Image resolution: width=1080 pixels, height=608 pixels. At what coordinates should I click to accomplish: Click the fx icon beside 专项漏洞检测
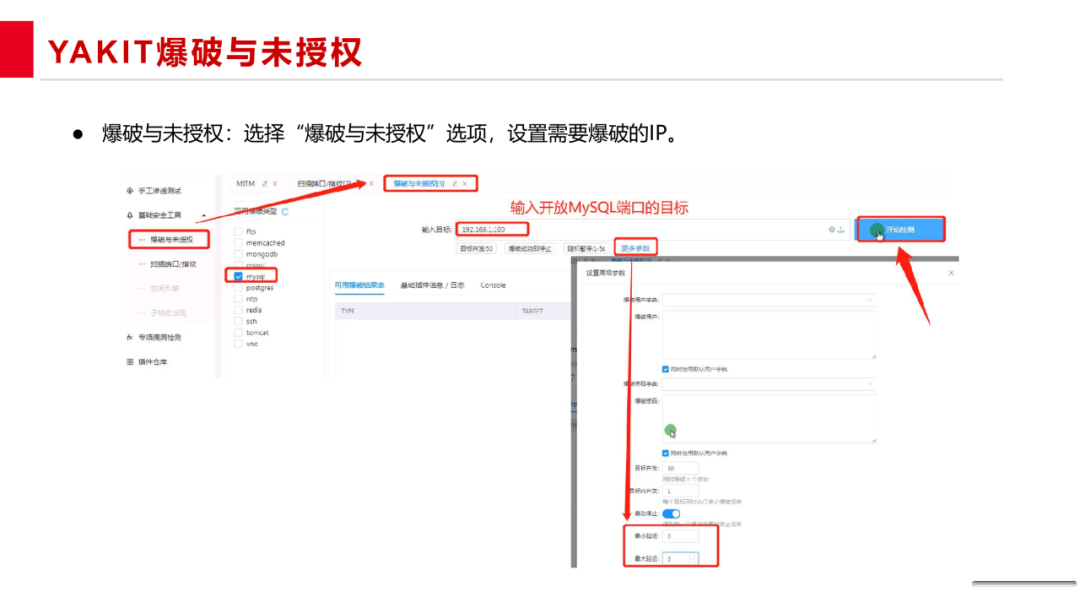point(129,337)
